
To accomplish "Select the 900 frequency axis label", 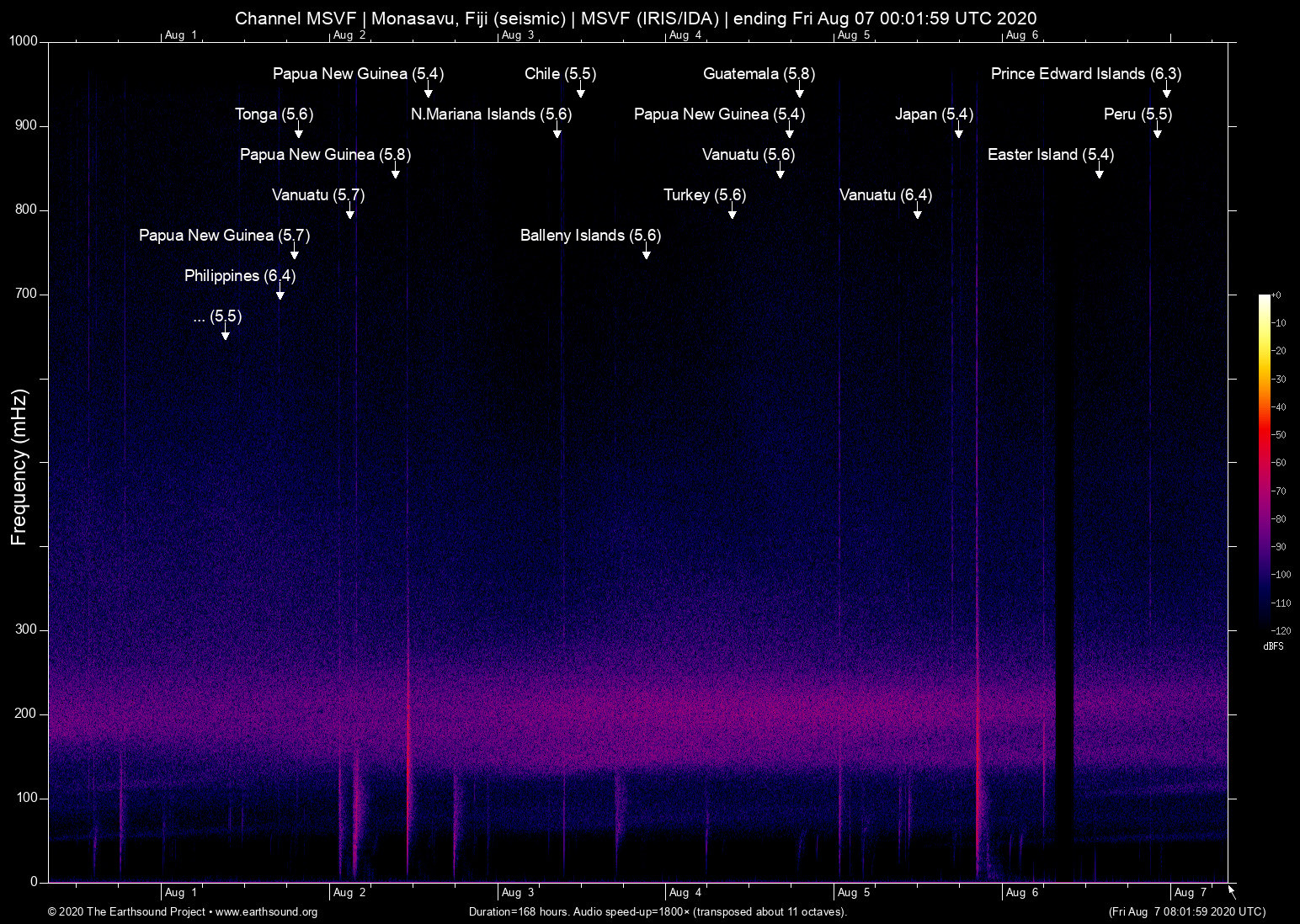I will pyautogui.click(x=27, y=125).
